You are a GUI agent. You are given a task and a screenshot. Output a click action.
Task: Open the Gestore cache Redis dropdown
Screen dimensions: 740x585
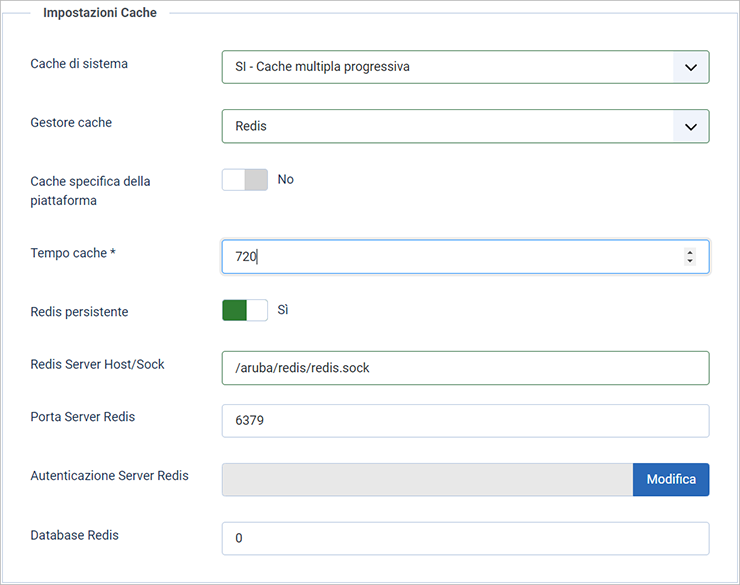(465, 126)
